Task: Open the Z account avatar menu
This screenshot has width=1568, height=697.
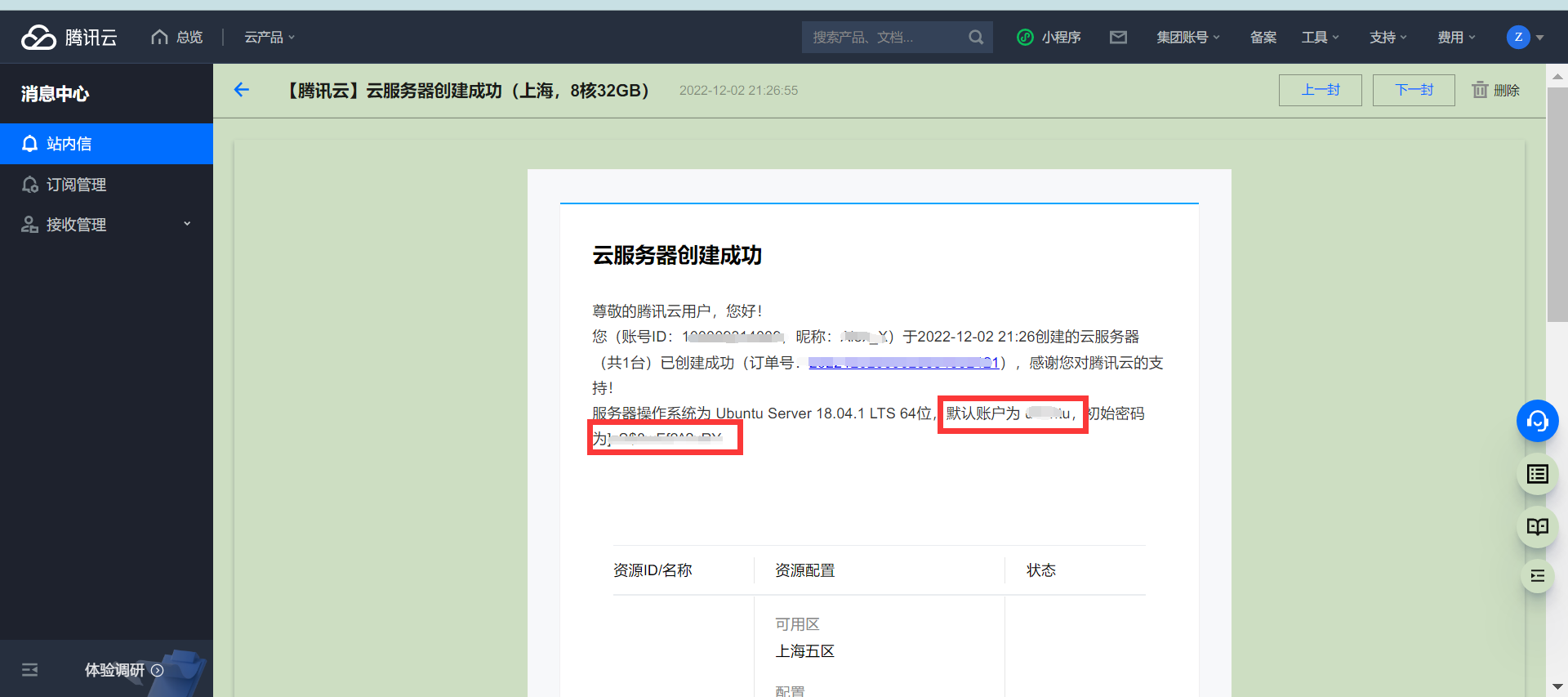Action: tap(1525, 38)
